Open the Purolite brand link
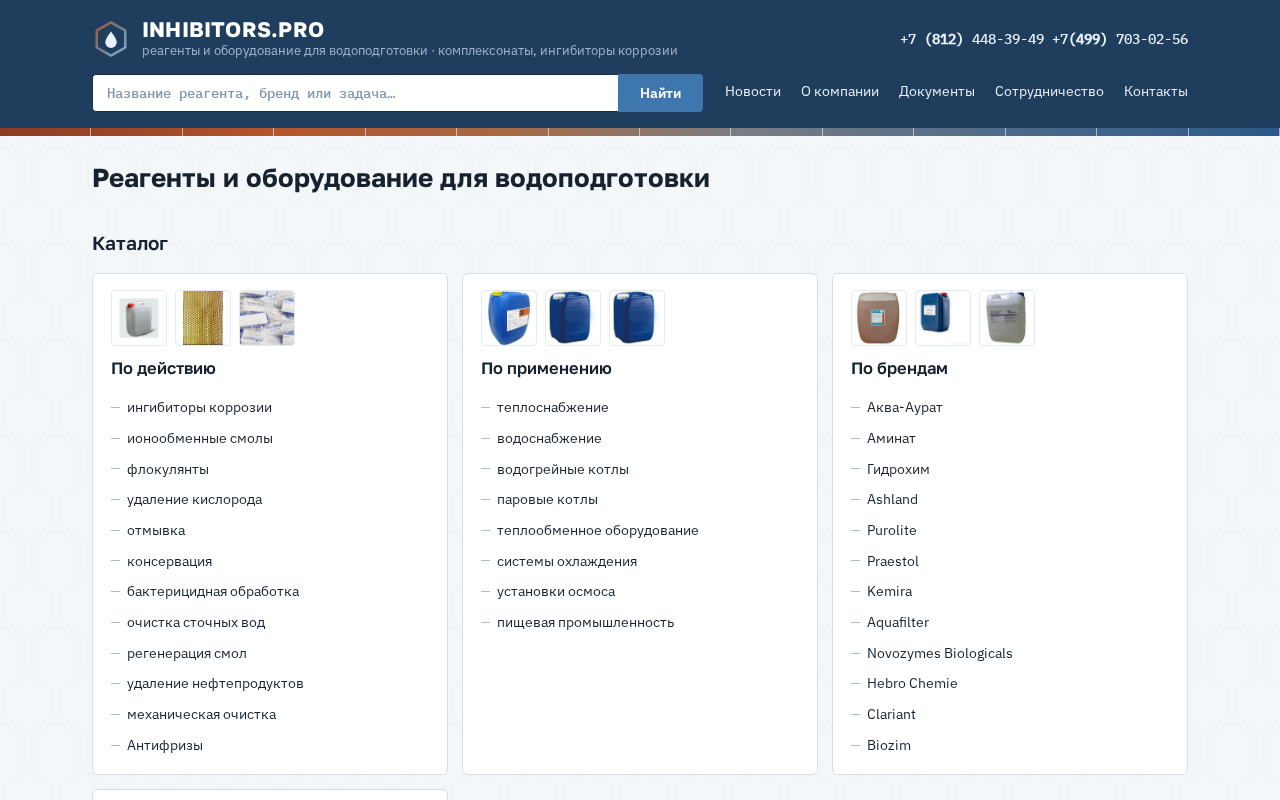The image size is (1280, 800). coord(892,530)
